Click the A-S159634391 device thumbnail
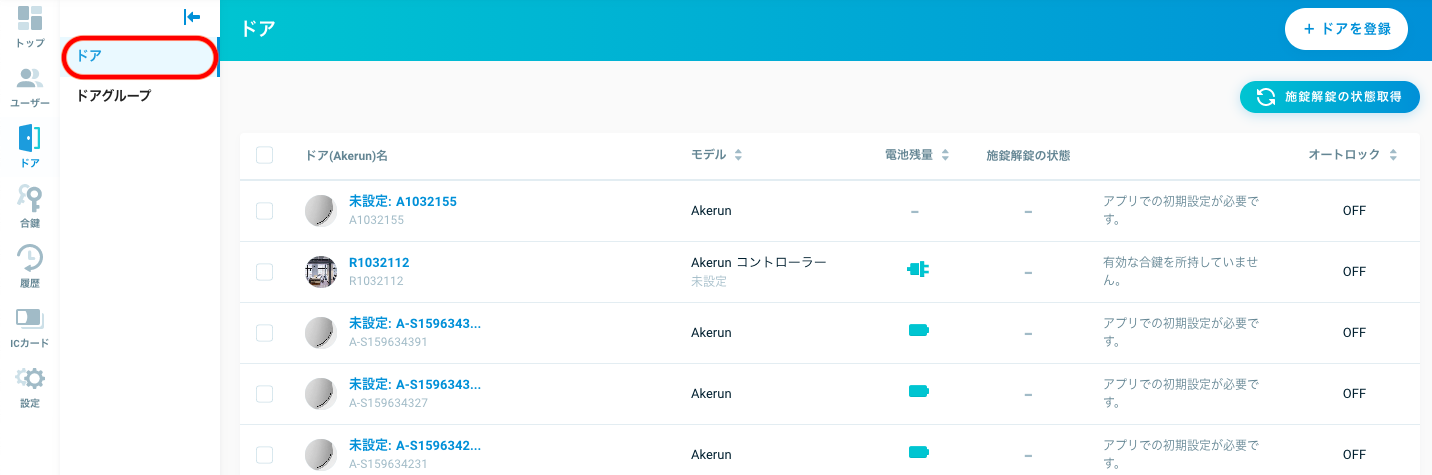This screenshot has height=475, width=1432. 321,333
